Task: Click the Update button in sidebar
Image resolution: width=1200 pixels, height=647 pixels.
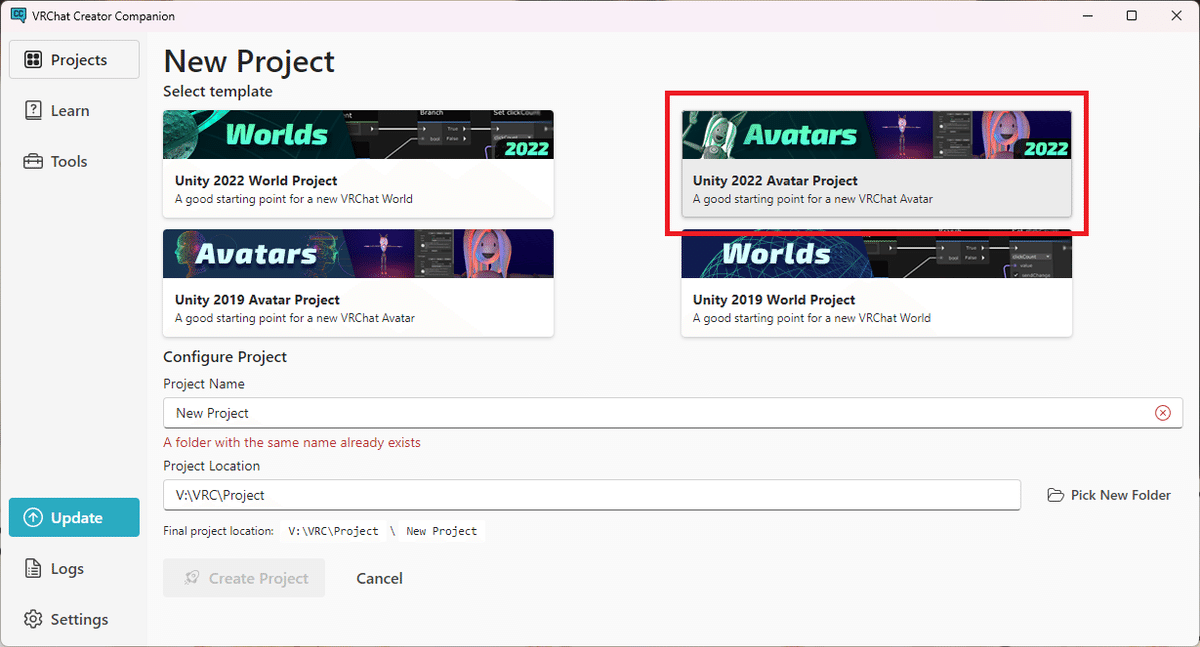Action: point(74,518)
